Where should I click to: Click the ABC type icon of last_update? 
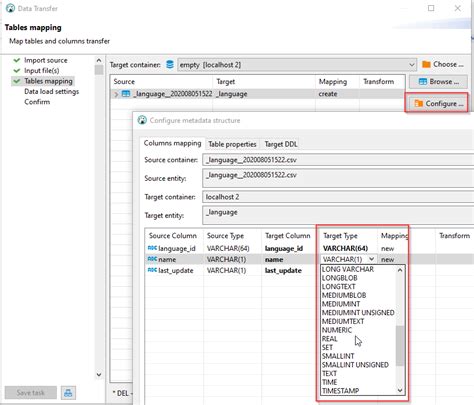coord(152,270)
